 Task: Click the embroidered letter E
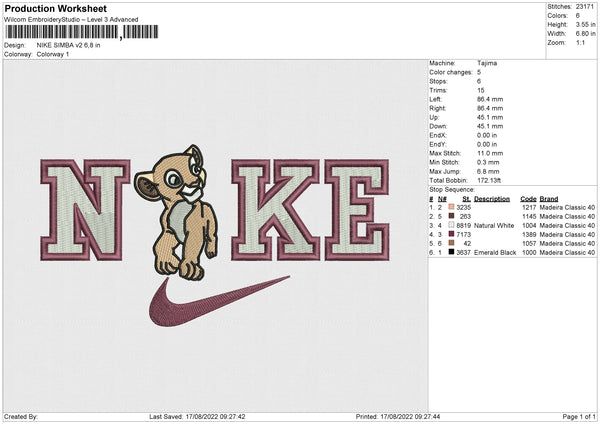click(x=357, y=210)
